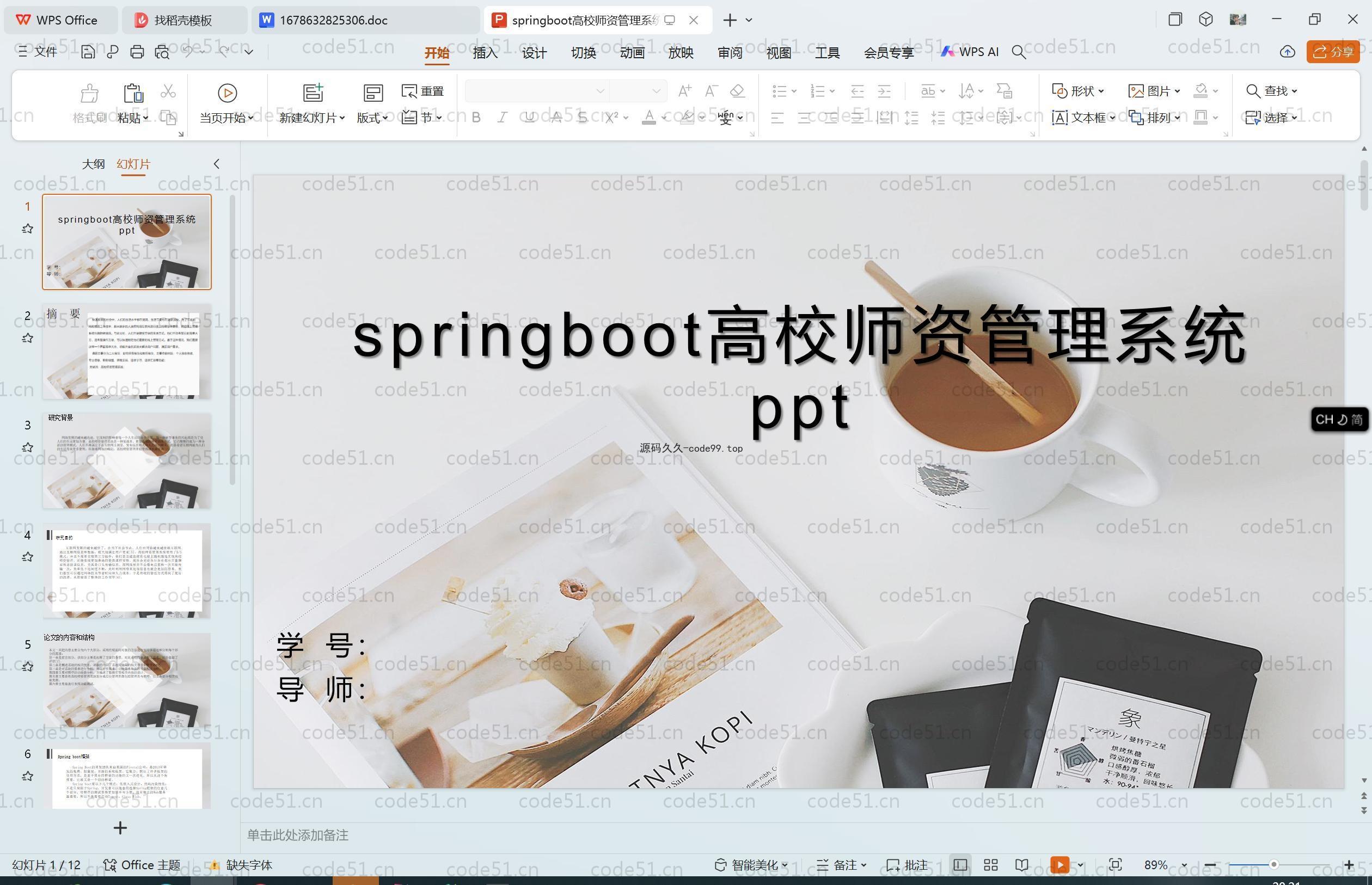Toggle Italic formatting
This screenshot has width=1372, height=885.
coord(503,118)
